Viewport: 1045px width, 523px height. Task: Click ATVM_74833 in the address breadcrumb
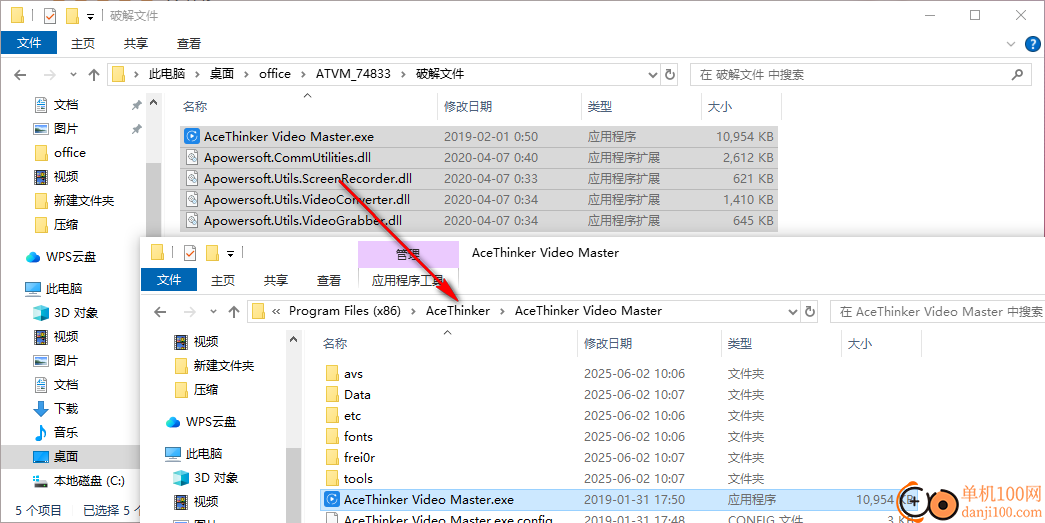(x=353, y=74)
